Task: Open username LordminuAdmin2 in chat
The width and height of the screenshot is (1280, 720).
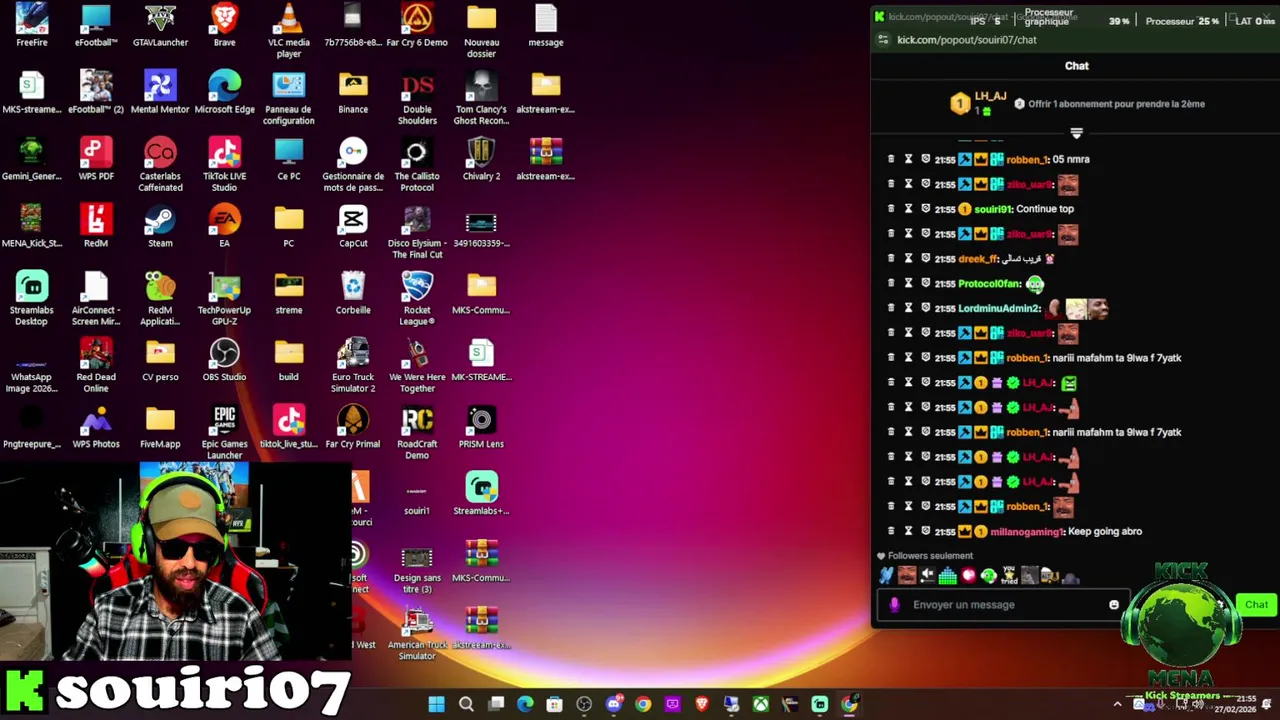Action: coord(999,308)
